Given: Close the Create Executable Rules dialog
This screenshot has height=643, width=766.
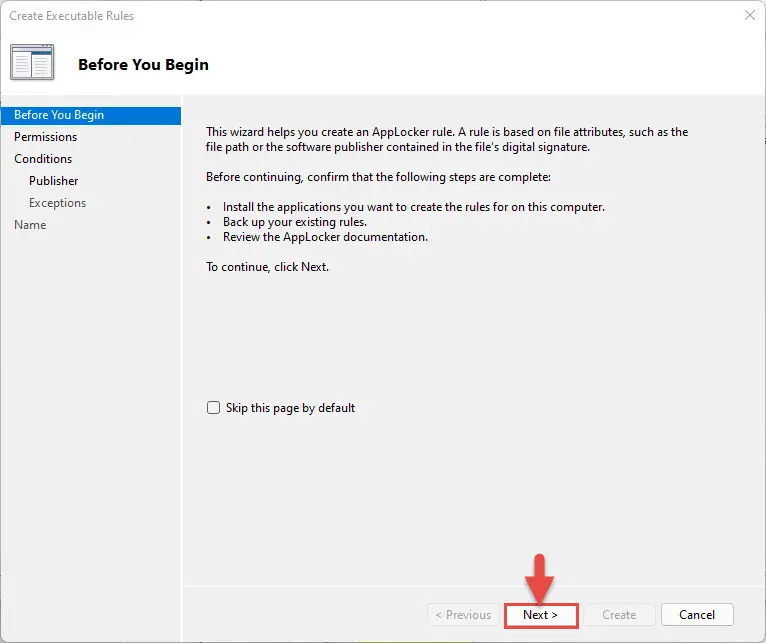Looking at the screenshot, I should 749,15.
